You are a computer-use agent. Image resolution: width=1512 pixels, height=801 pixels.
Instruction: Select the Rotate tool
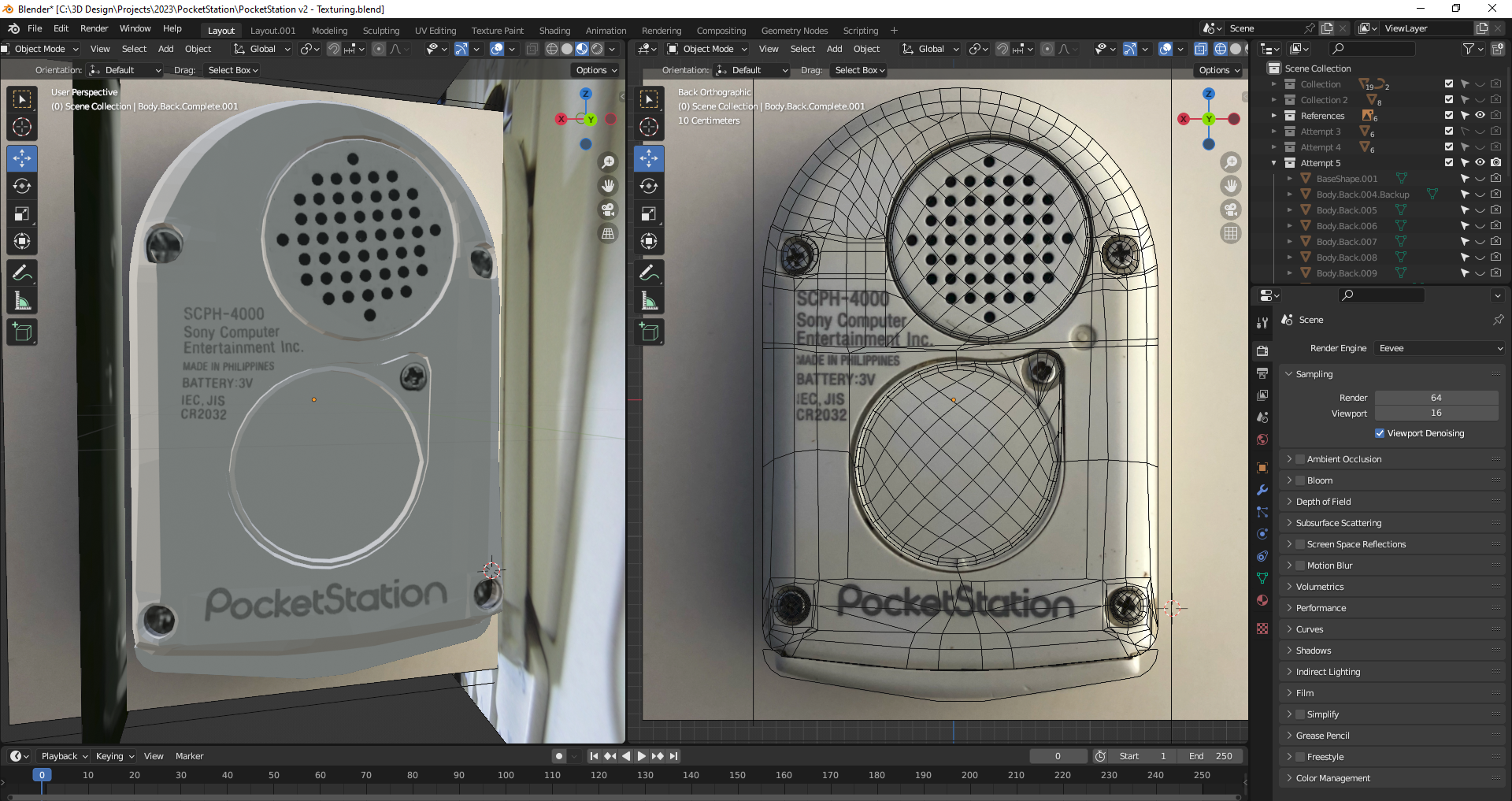click(x=22, y=187)
